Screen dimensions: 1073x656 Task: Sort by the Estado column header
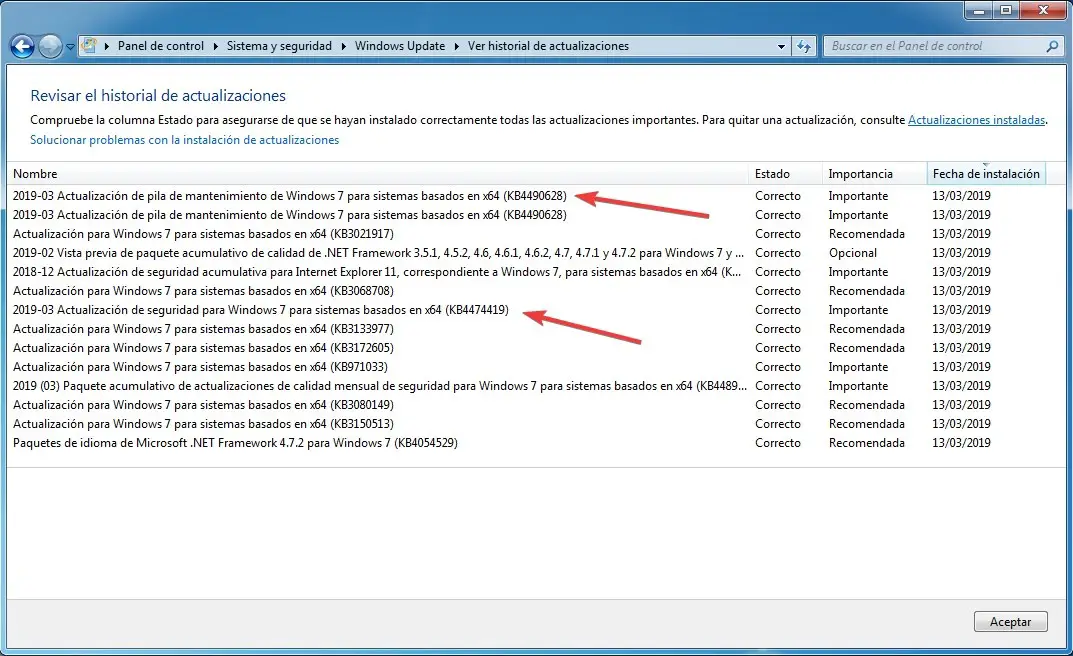point(786,174)
